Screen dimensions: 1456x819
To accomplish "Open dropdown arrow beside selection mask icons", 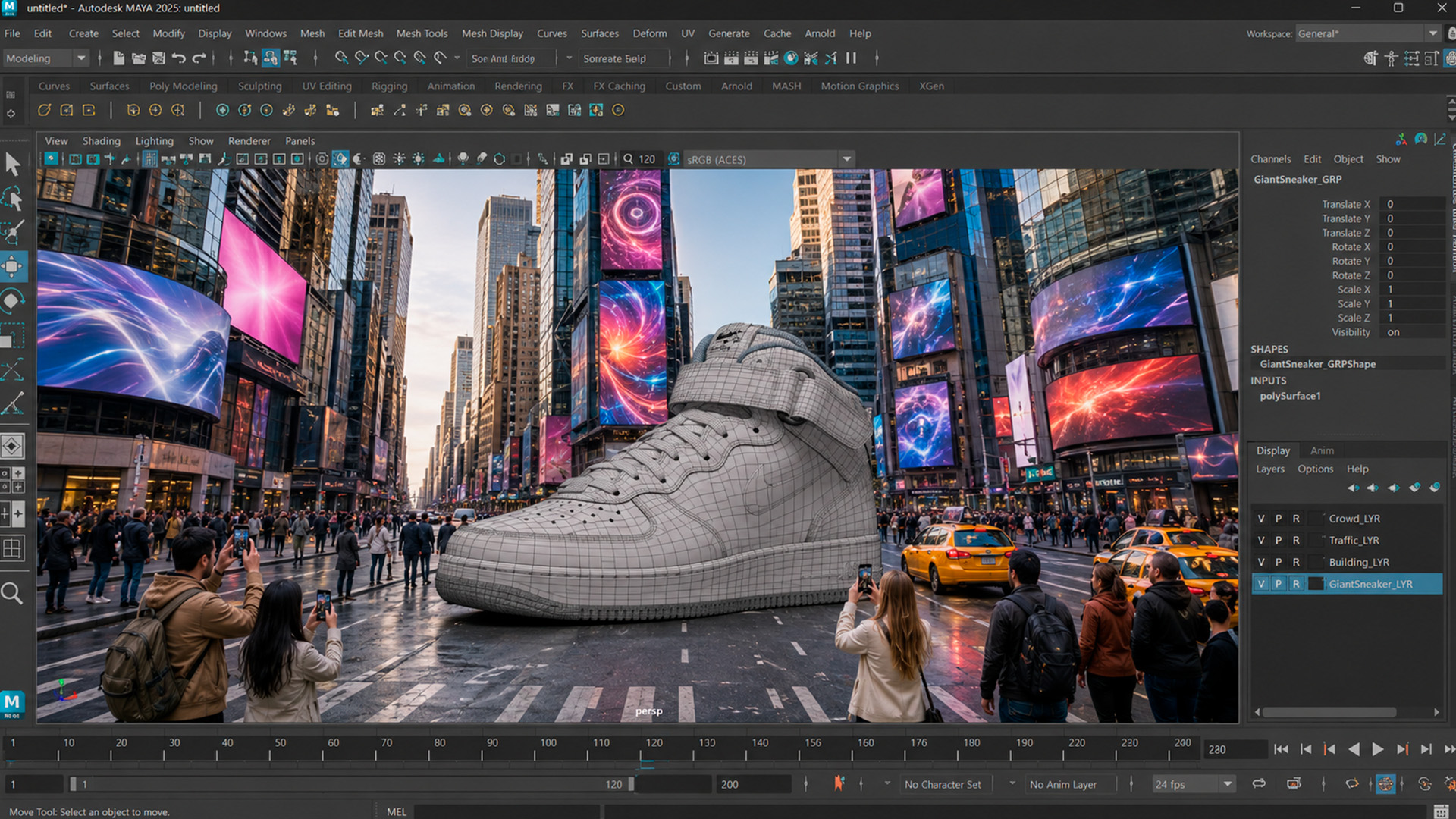I will point(457,58).
